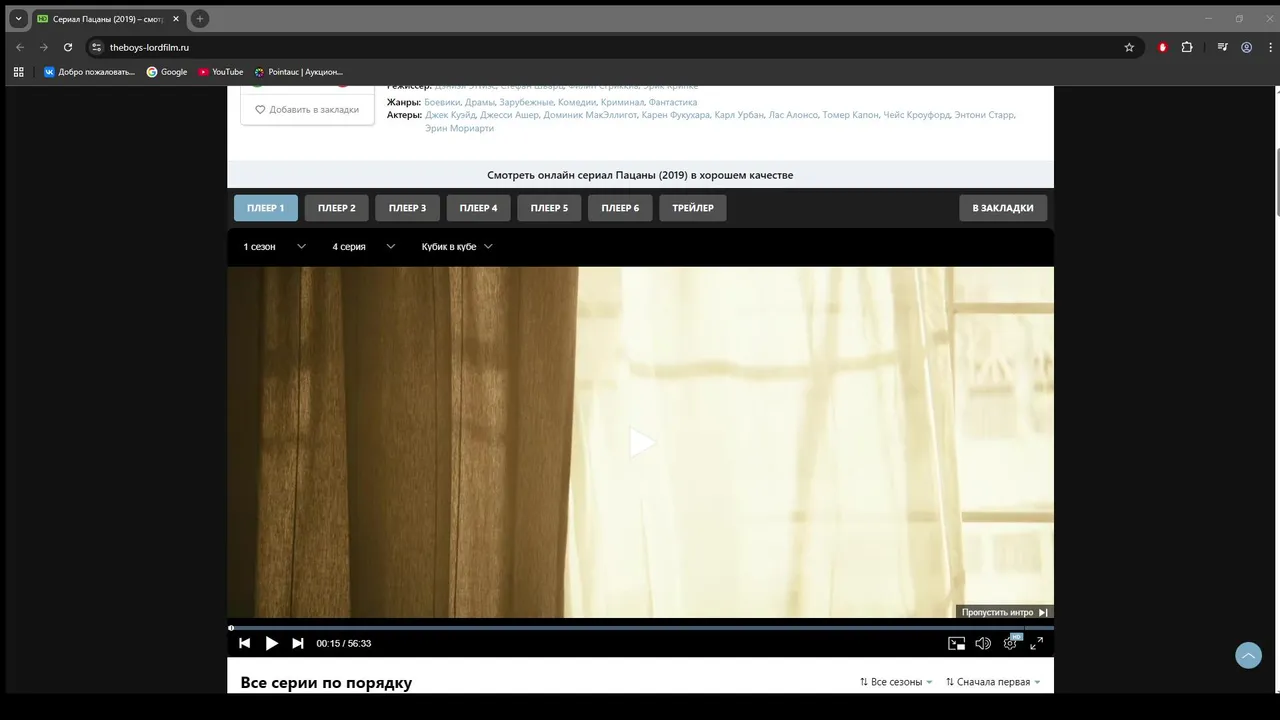Click Добавить в закладки heart button

307,110
